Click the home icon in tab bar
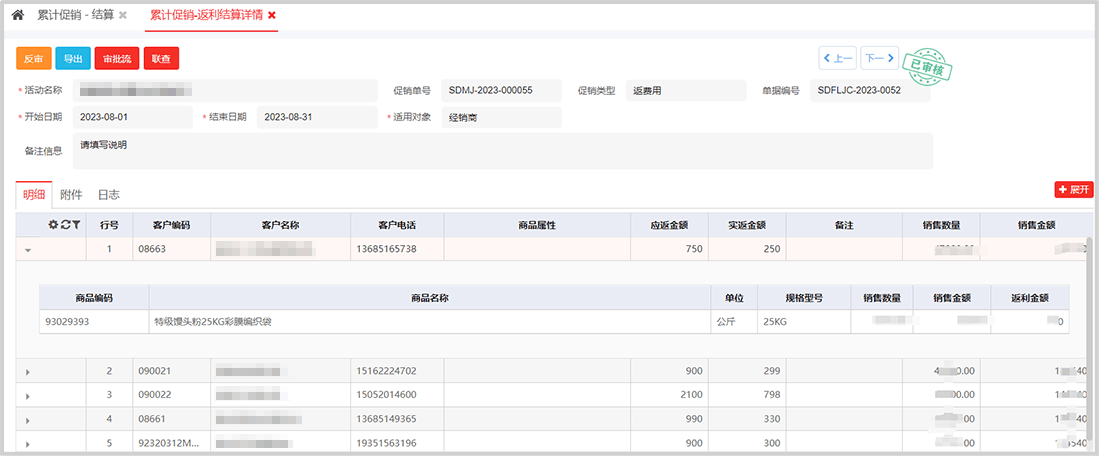Image resolution: width=1100 pixels, height=457 pixels. (17, 16)
